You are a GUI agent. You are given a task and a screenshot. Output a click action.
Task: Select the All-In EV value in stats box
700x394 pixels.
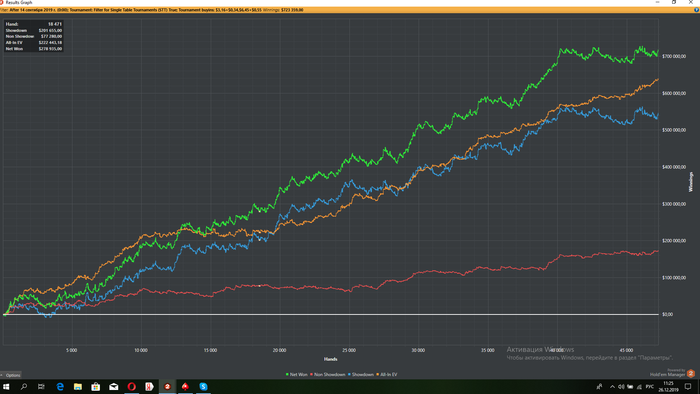(50, 43)
